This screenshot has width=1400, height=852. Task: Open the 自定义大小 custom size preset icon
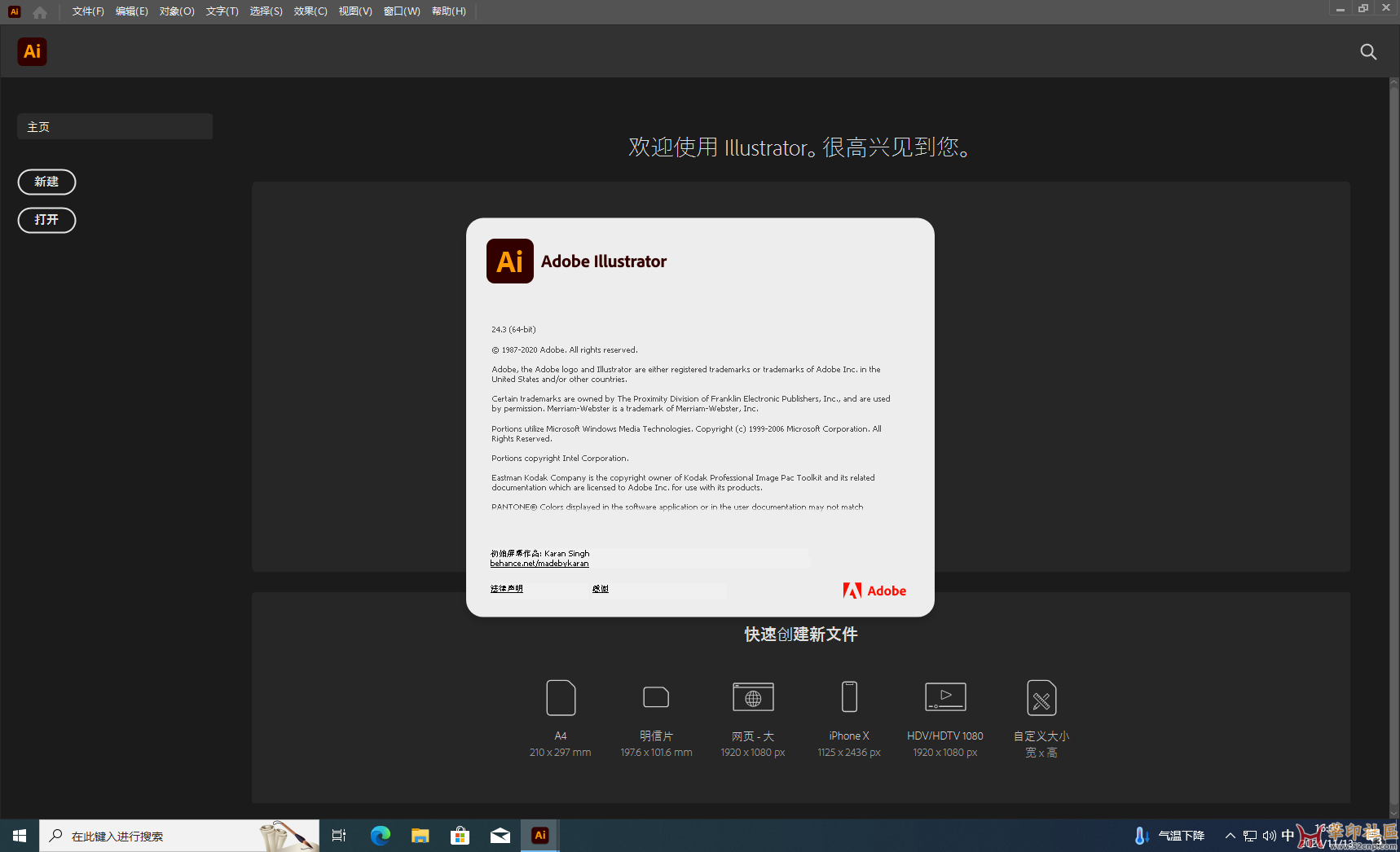point(1041,698)
